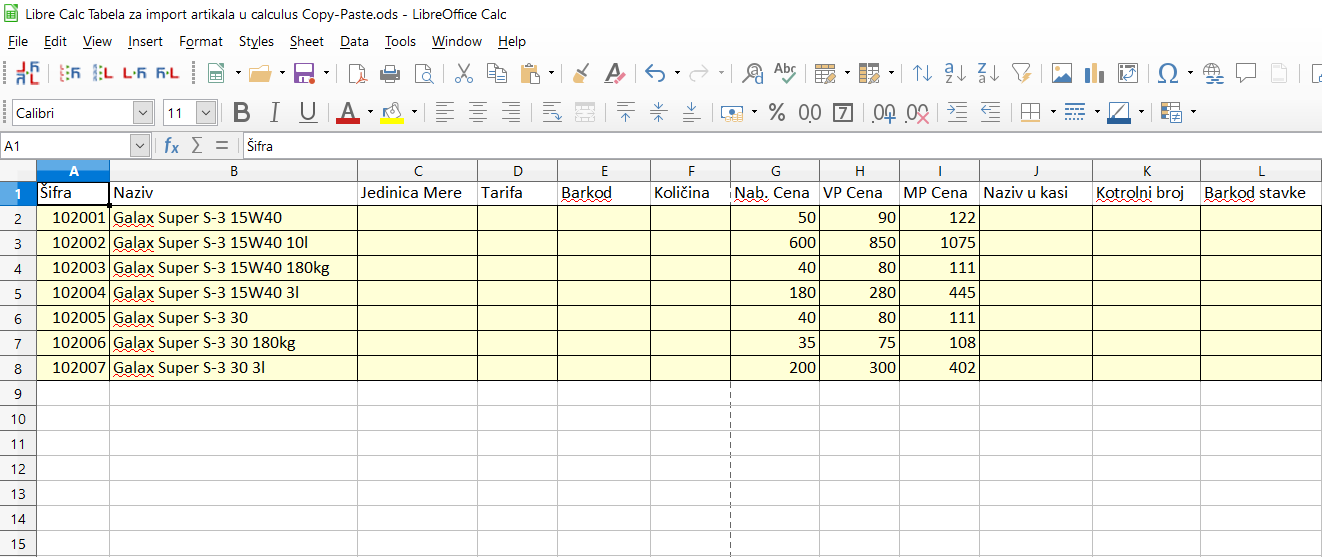Toggle Print Preview
This screenshot has width=1322, height=557.
pyautogui.click(x=424, y=73)
